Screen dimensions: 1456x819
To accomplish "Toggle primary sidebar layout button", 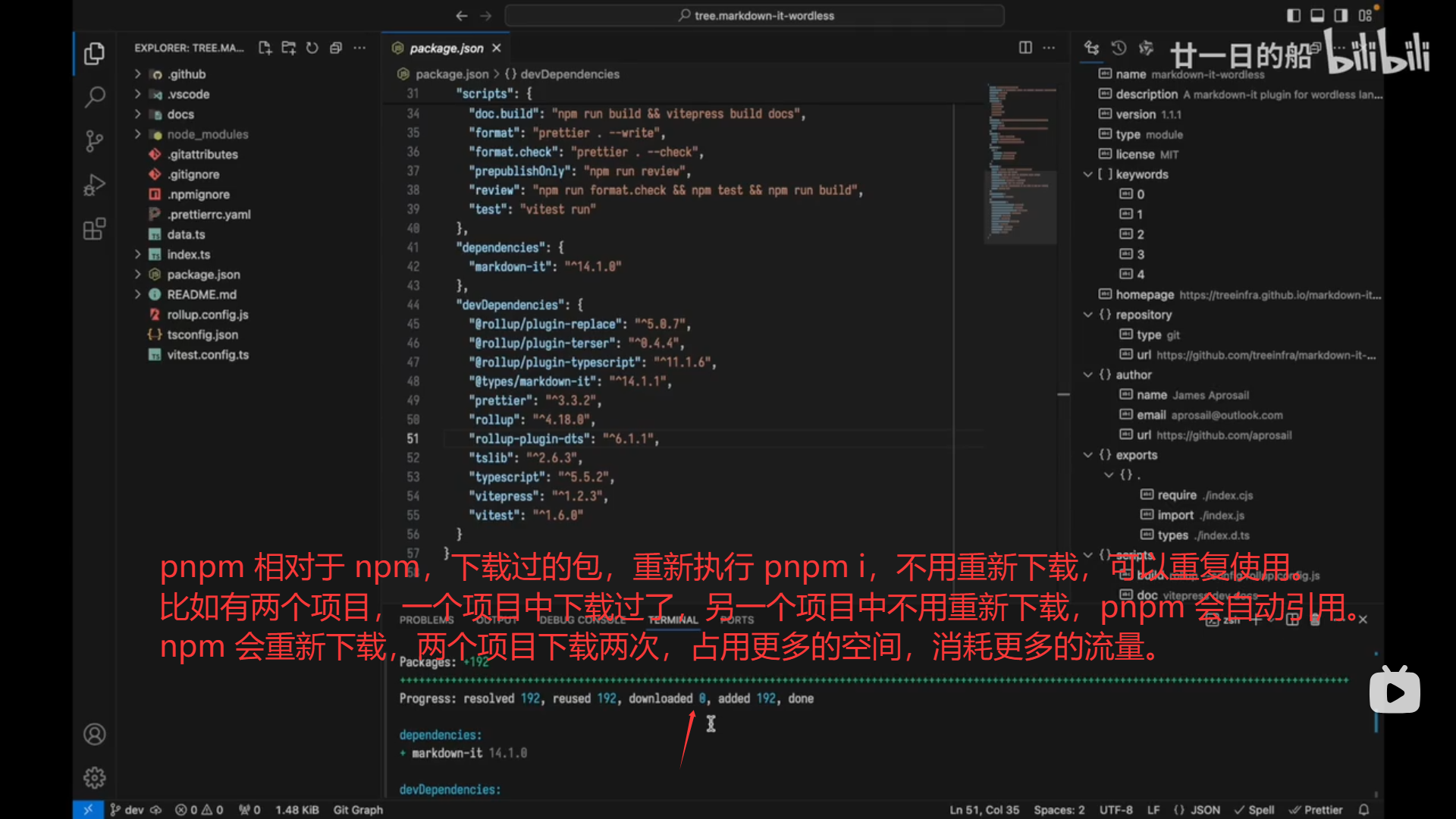I will point(1294,15).
